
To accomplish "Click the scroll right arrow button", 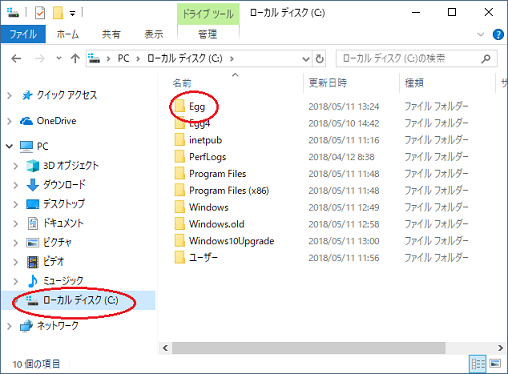I will tap(500, 348).
